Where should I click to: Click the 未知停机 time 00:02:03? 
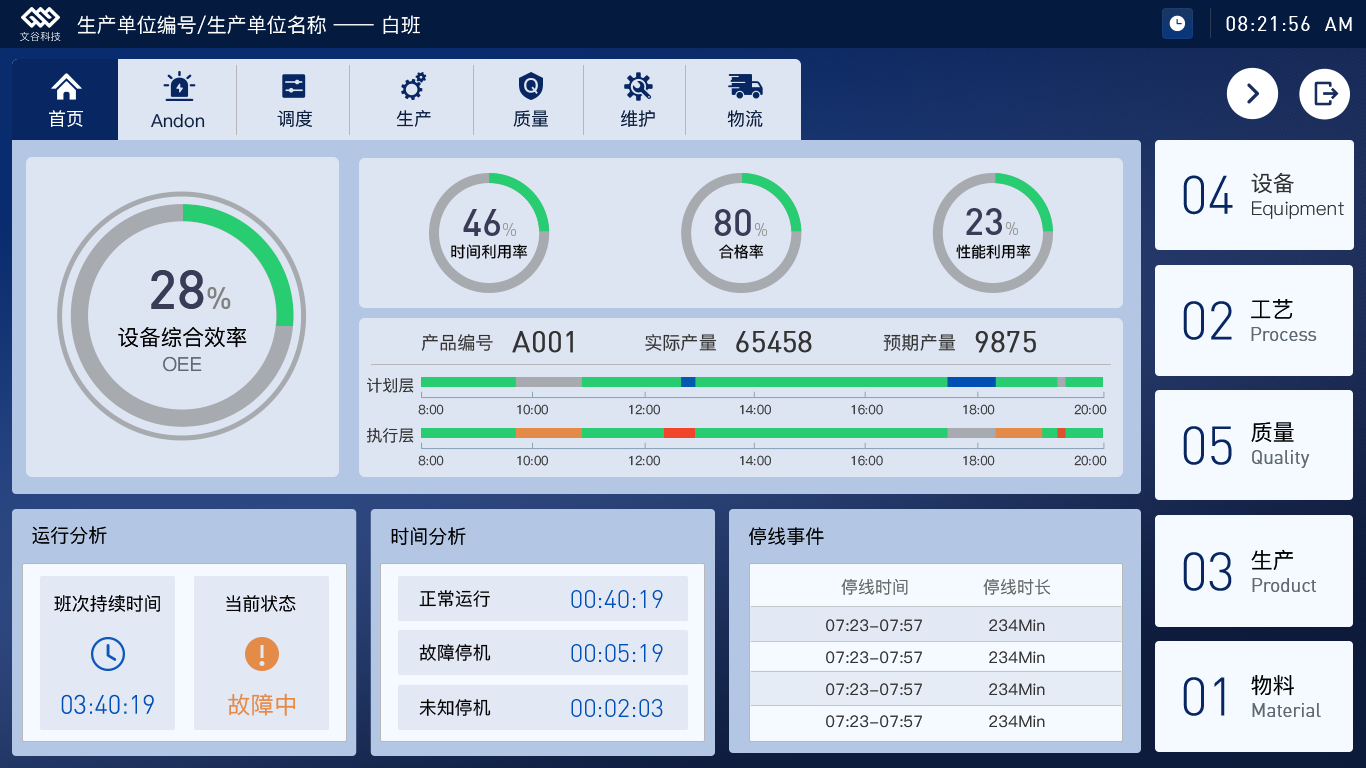click(617, 708)
